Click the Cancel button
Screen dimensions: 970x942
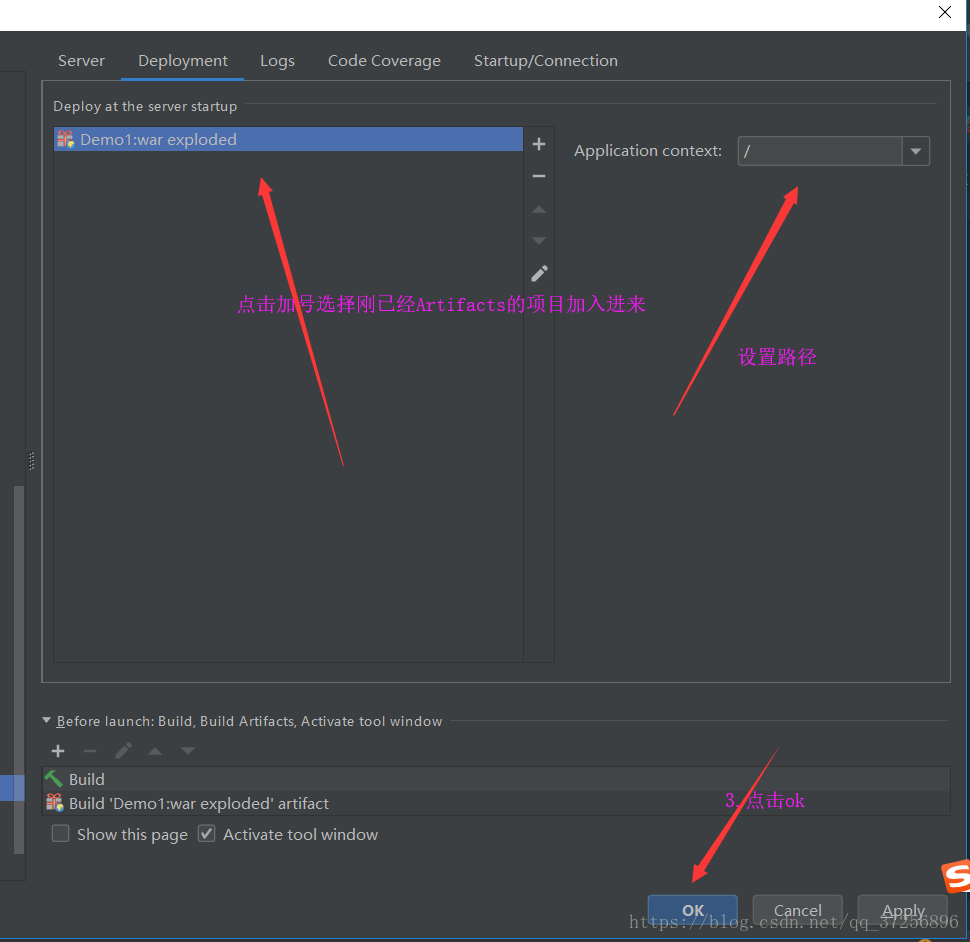pos(797,910)
